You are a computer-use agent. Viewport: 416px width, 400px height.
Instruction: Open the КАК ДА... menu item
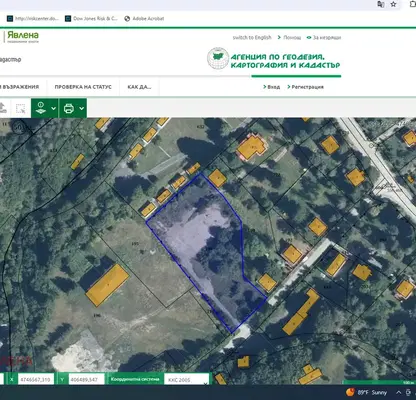(139, 87)
